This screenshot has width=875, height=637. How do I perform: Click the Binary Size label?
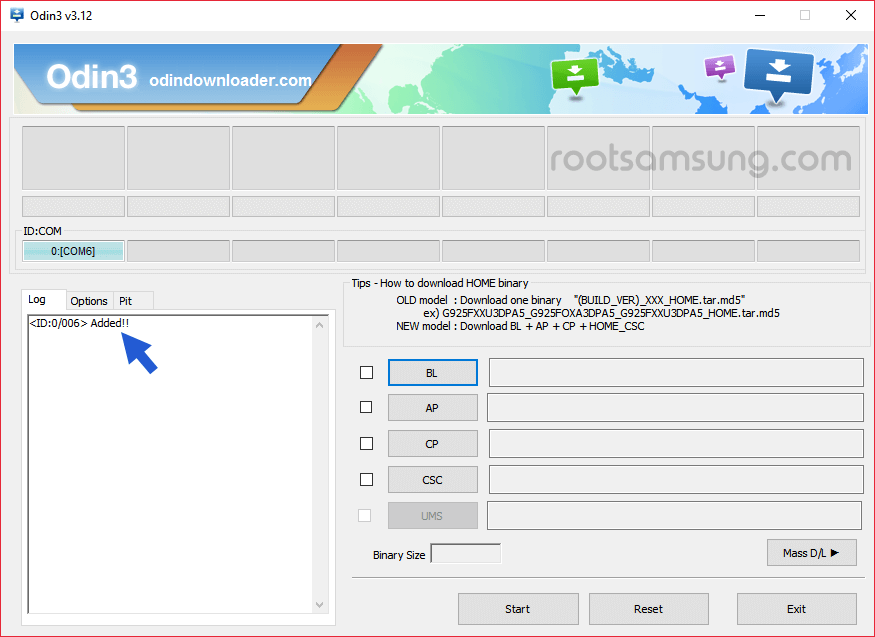(x=399, y=555)
